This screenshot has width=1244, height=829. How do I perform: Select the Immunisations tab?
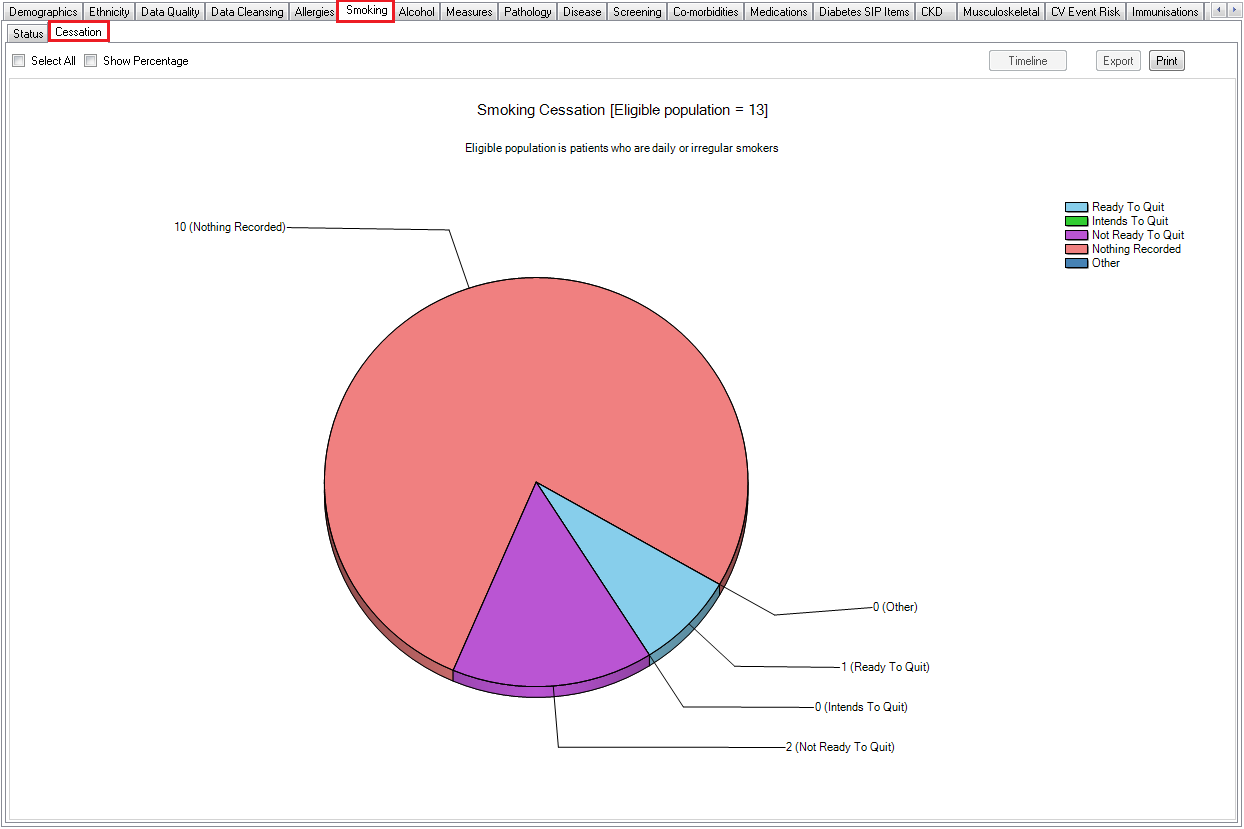pos(1165,12)
